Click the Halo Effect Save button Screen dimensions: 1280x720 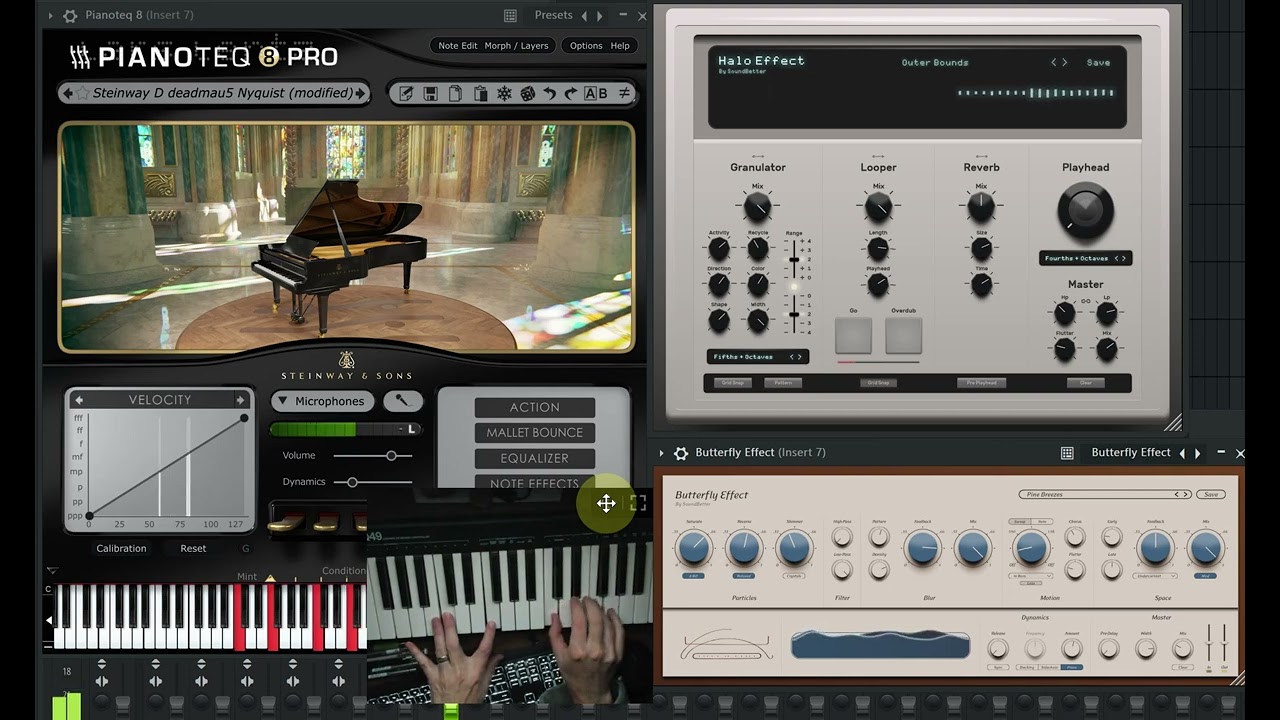[x=1098, y=62]
